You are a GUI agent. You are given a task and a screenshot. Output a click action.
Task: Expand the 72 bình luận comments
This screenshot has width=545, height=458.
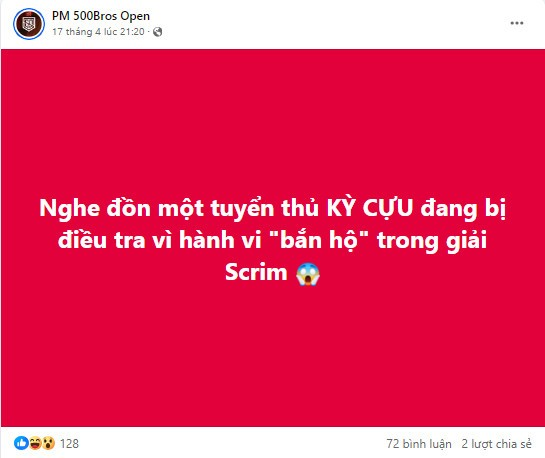[x=419, y=444]
